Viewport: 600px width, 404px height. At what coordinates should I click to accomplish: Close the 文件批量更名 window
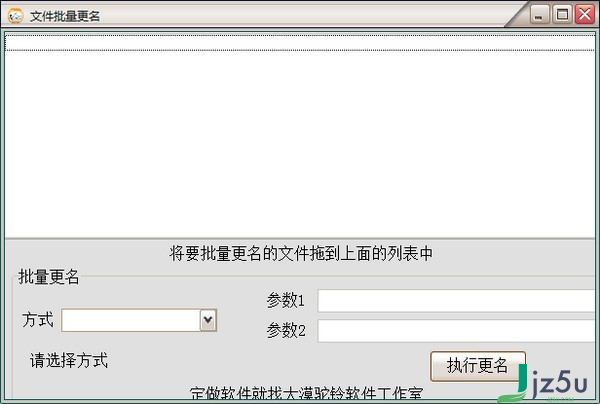point(585,15)
